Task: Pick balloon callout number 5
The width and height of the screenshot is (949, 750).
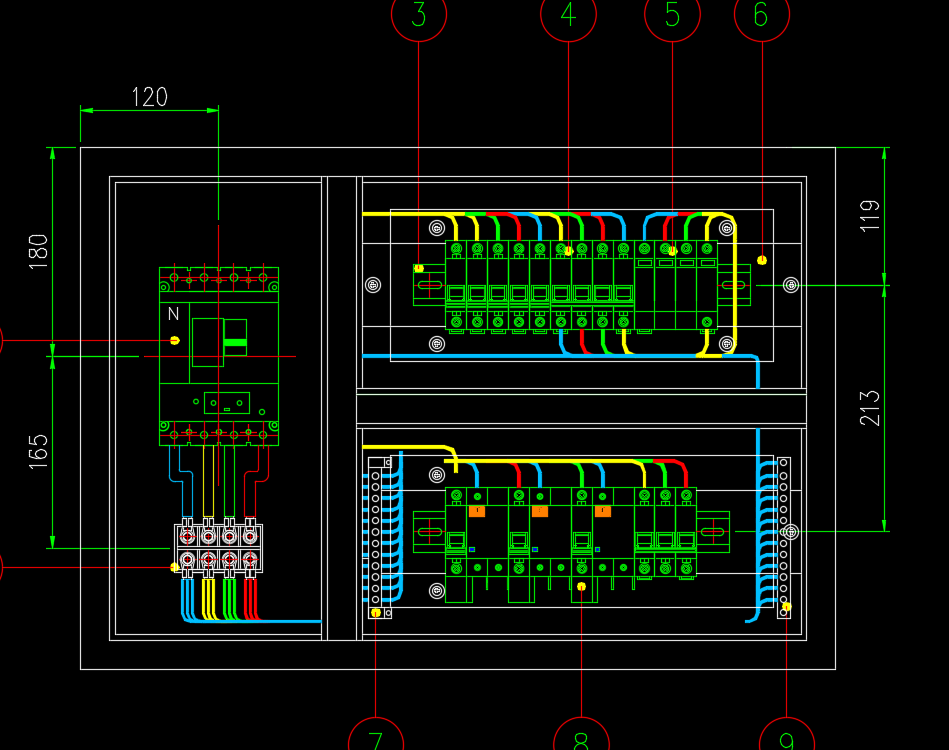Action: pos(672,15)
